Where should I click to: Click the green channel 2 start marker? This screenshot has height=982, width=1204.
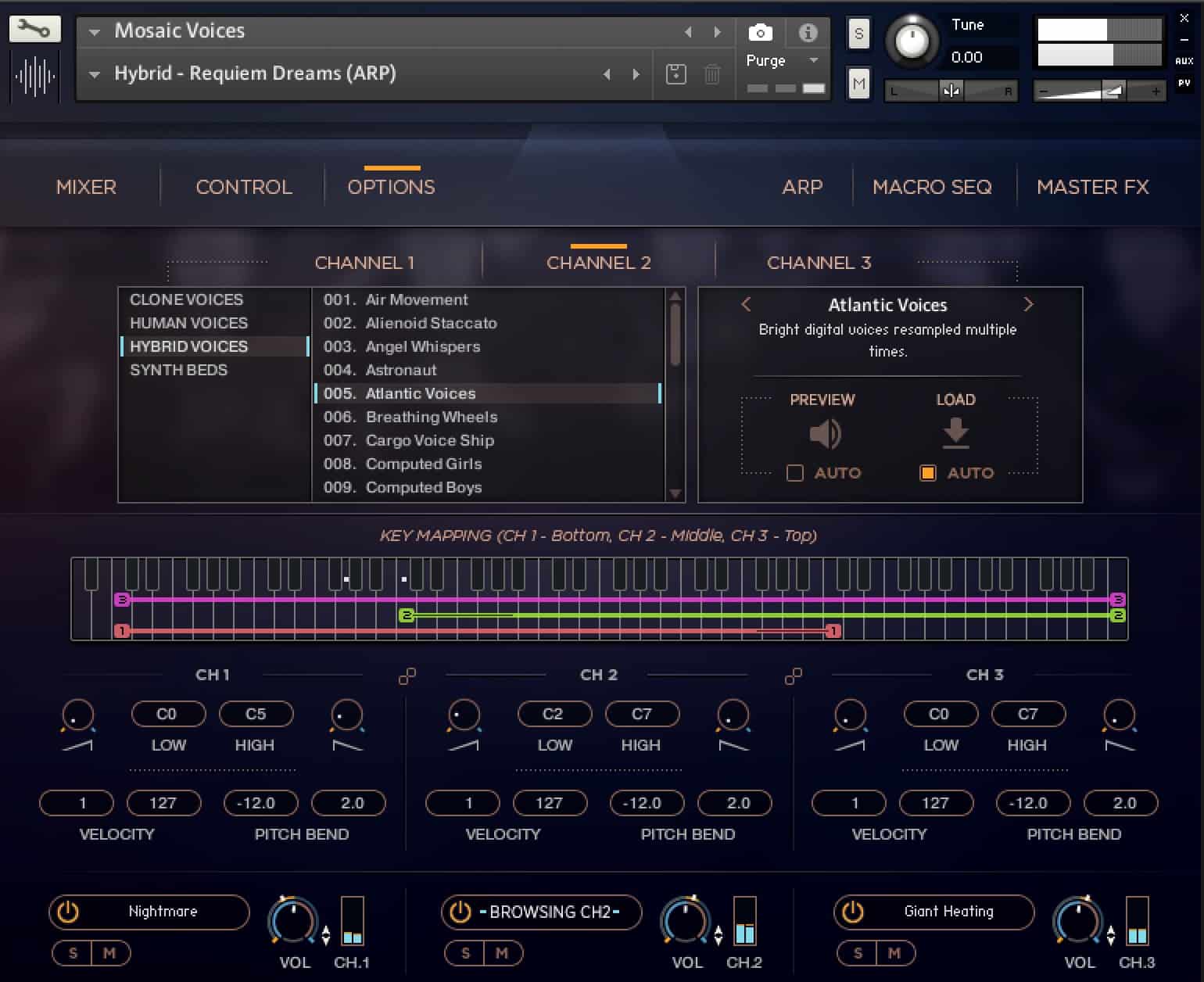click(x=406, y=615)
